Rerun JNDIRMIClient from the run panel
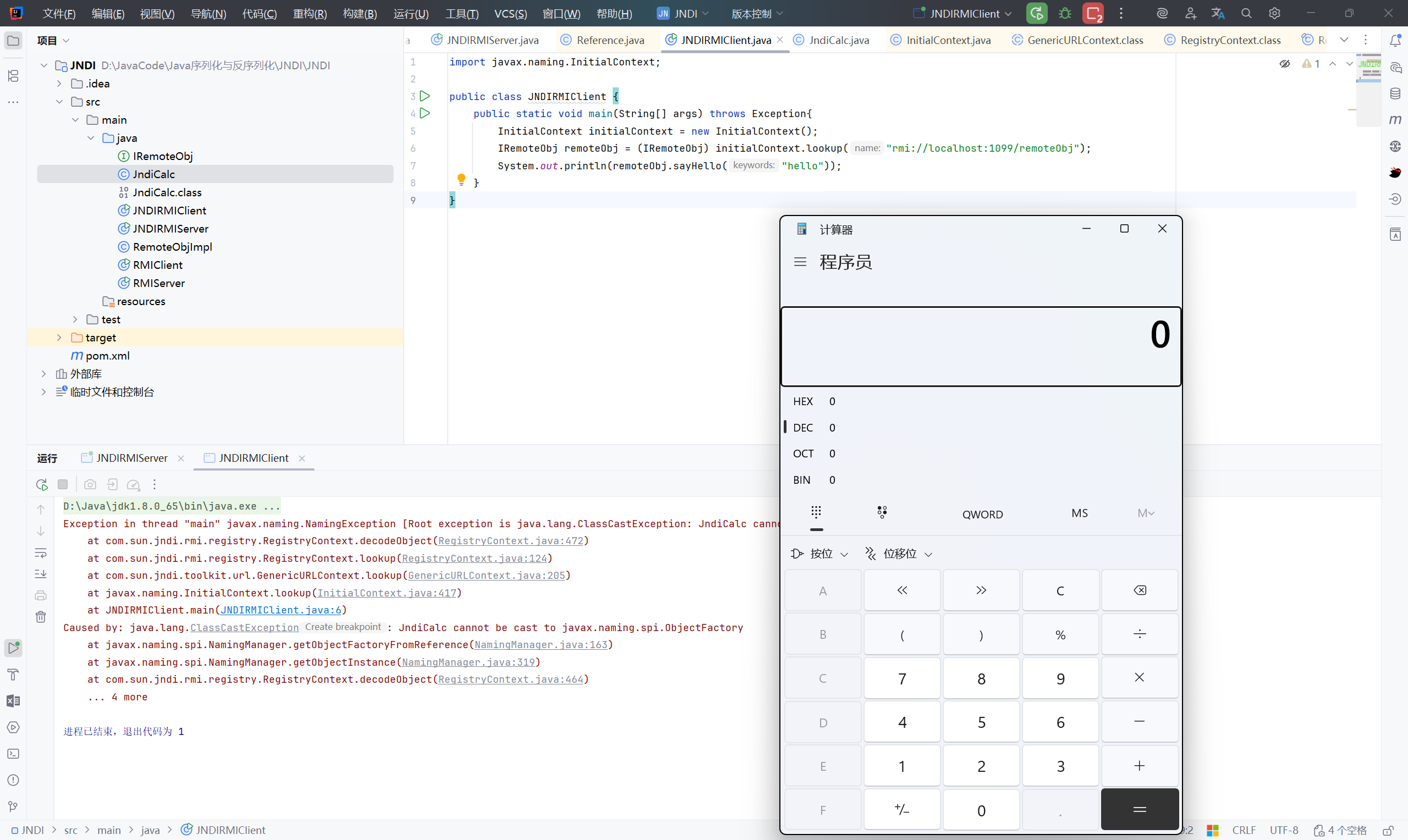The height and width of the screenshot is (840, 1408). 41,484
